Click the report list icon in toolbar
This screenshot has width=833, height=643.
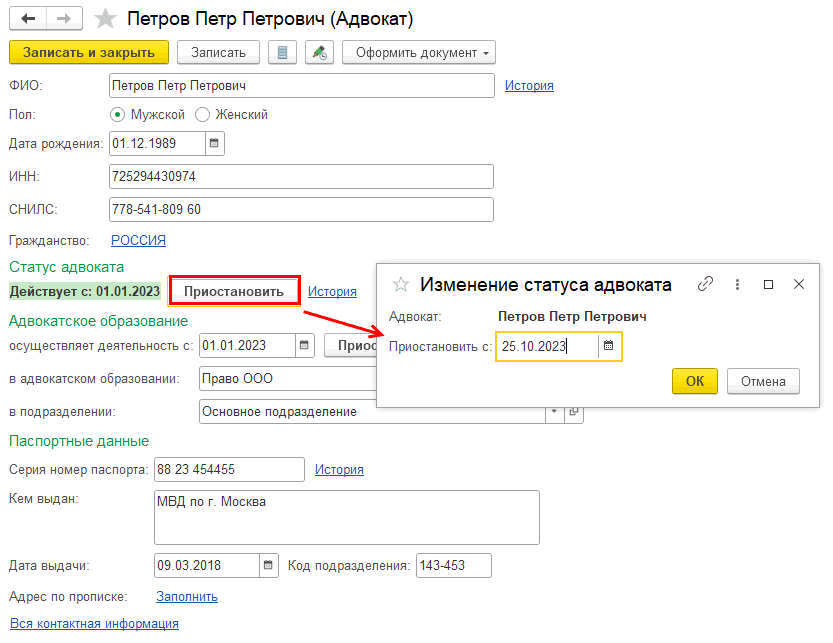point(284,52)
